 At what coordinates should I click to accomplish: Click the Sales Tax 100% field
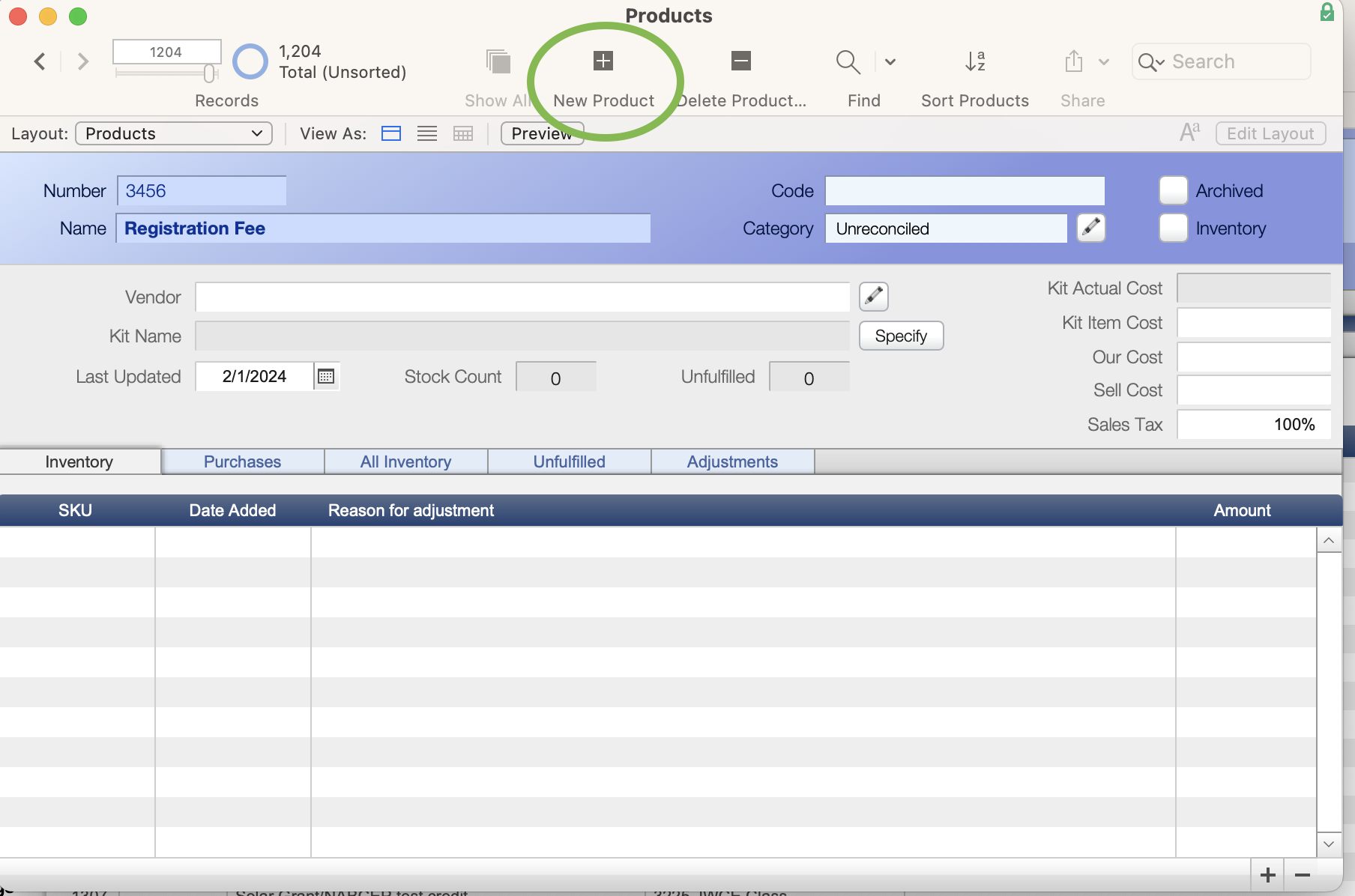point(1254,424)
